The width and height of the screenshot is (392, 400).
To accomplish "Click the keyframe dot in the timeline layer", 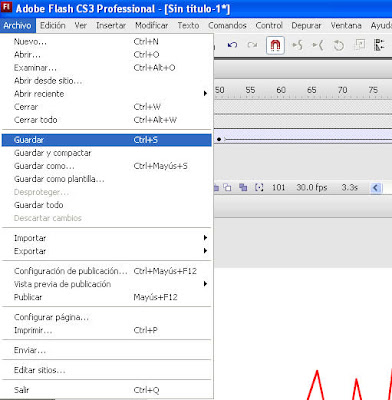I will click(x=219, y=139).
